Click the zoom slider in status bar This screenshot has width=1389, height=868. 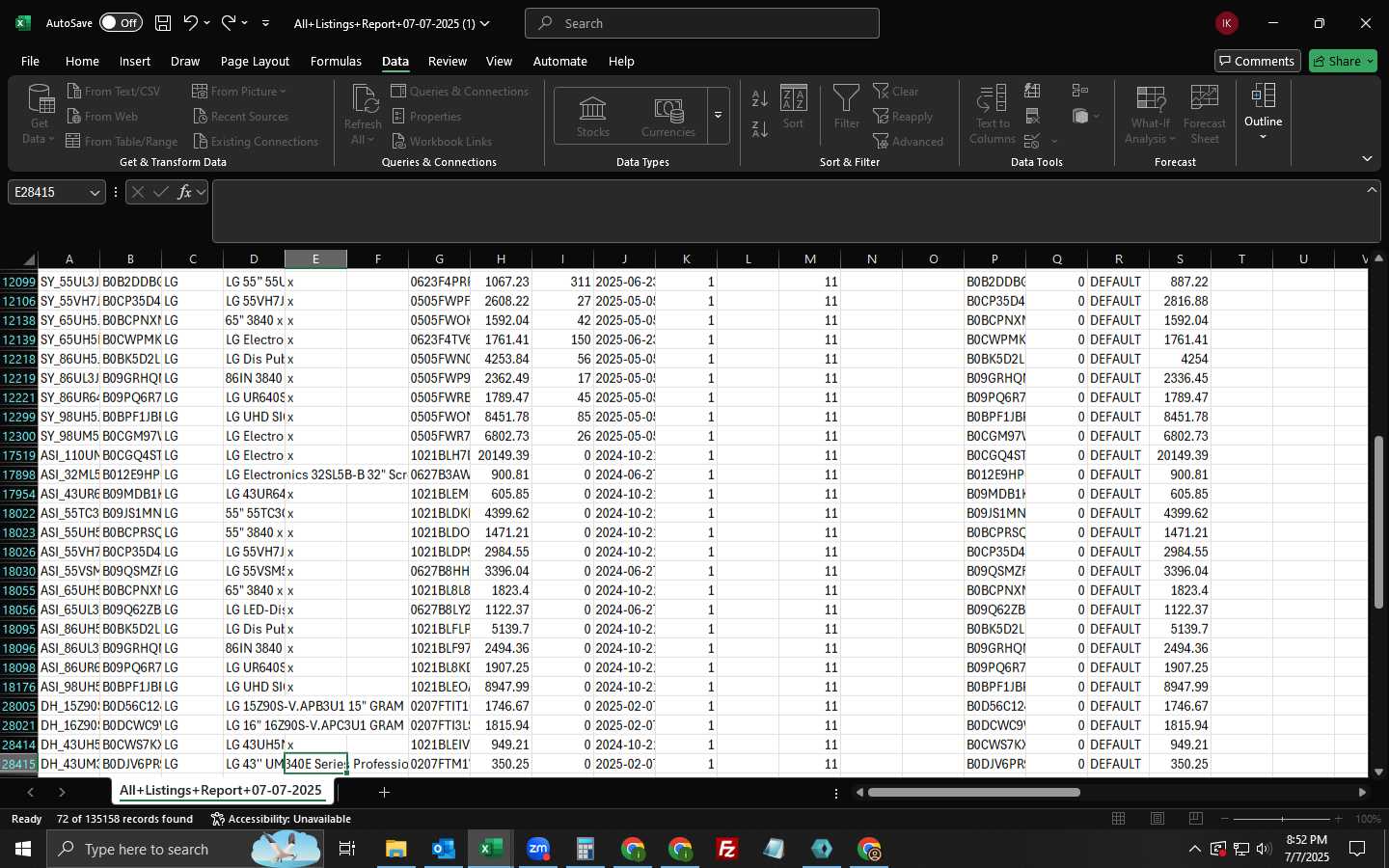pos(1282,819)
